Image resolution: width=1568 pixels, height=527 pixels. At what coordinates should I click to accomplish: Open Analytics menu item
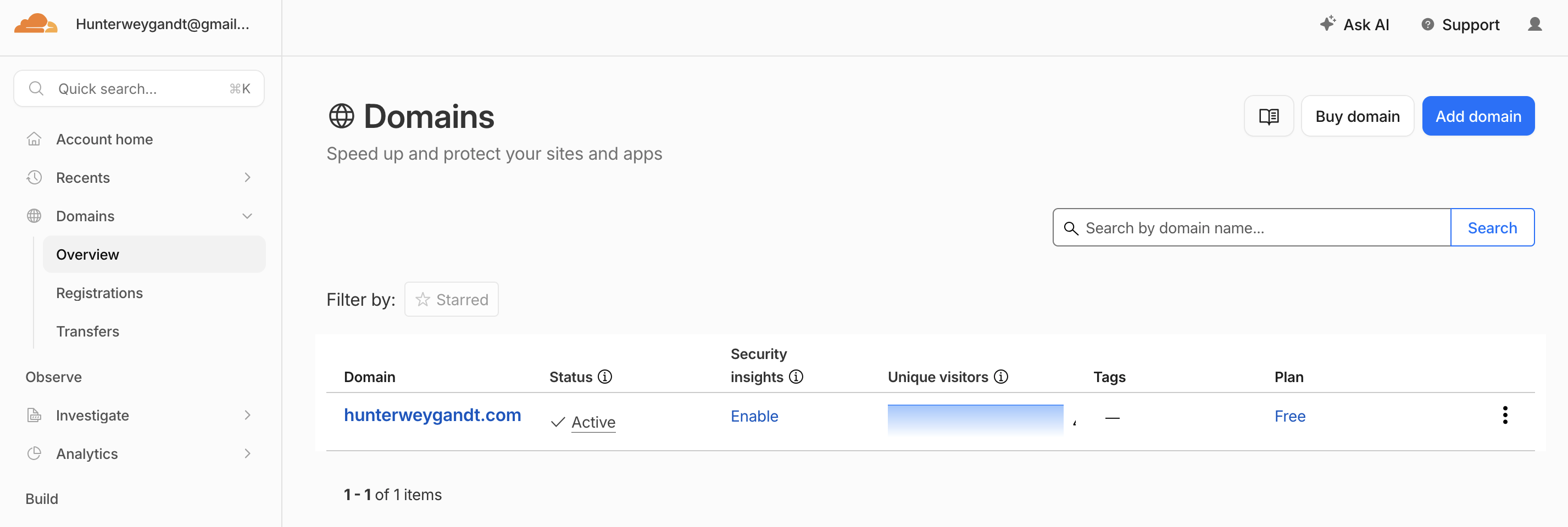point(87,453)
